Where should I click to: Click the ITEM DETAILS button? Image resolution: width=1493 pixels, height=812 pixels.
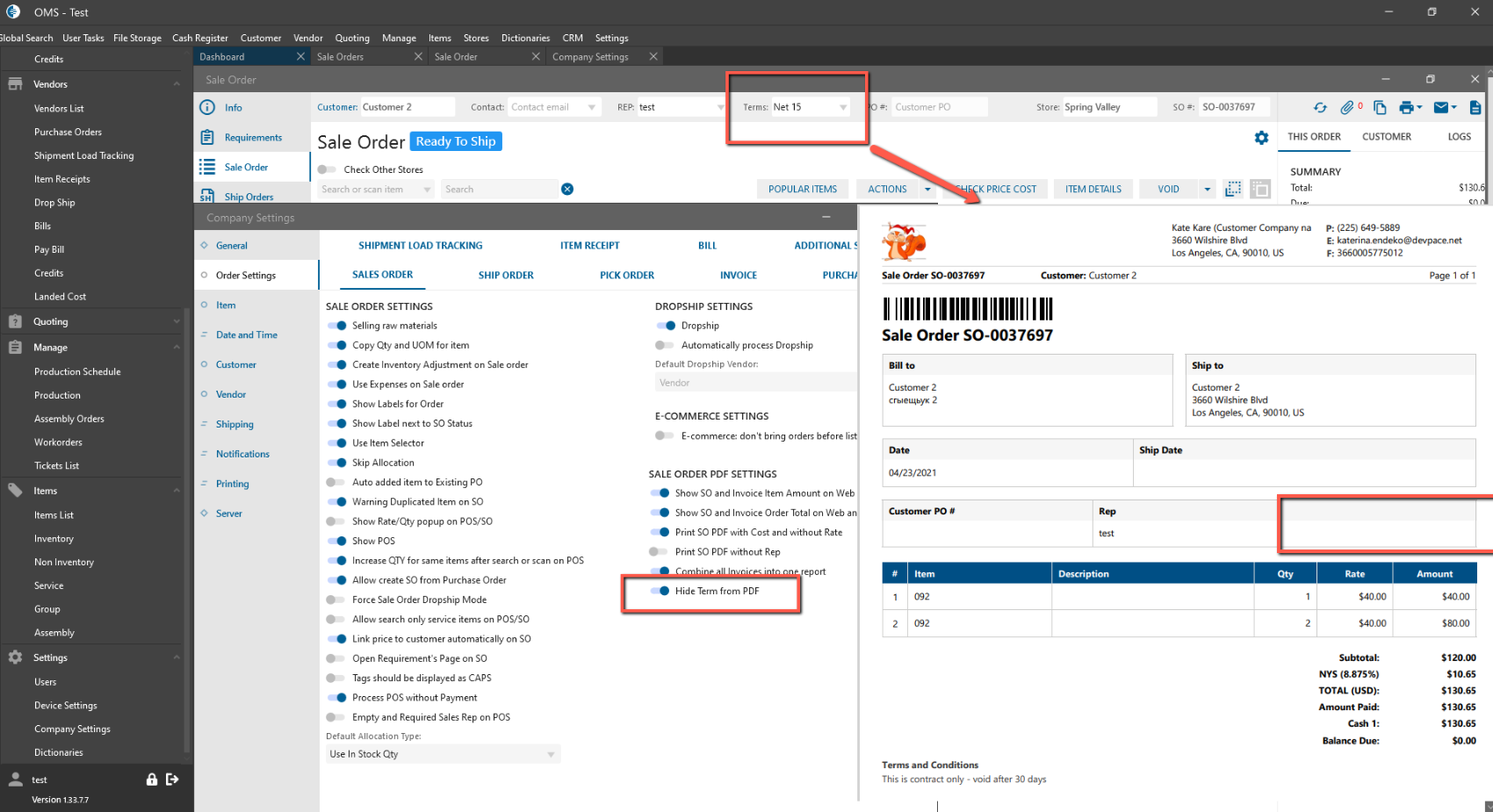[1093, 189]
